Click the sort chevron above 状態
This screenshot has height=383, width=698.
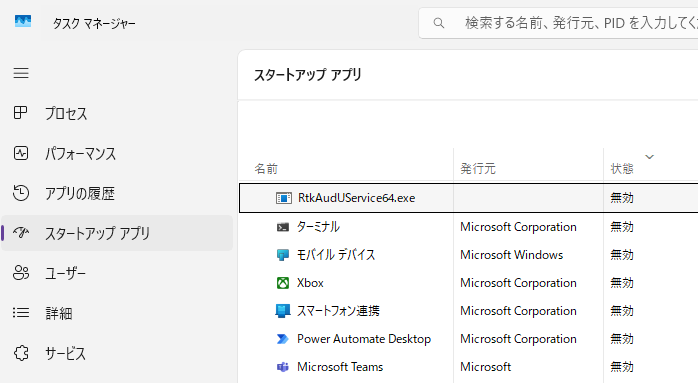pos(649,157)
